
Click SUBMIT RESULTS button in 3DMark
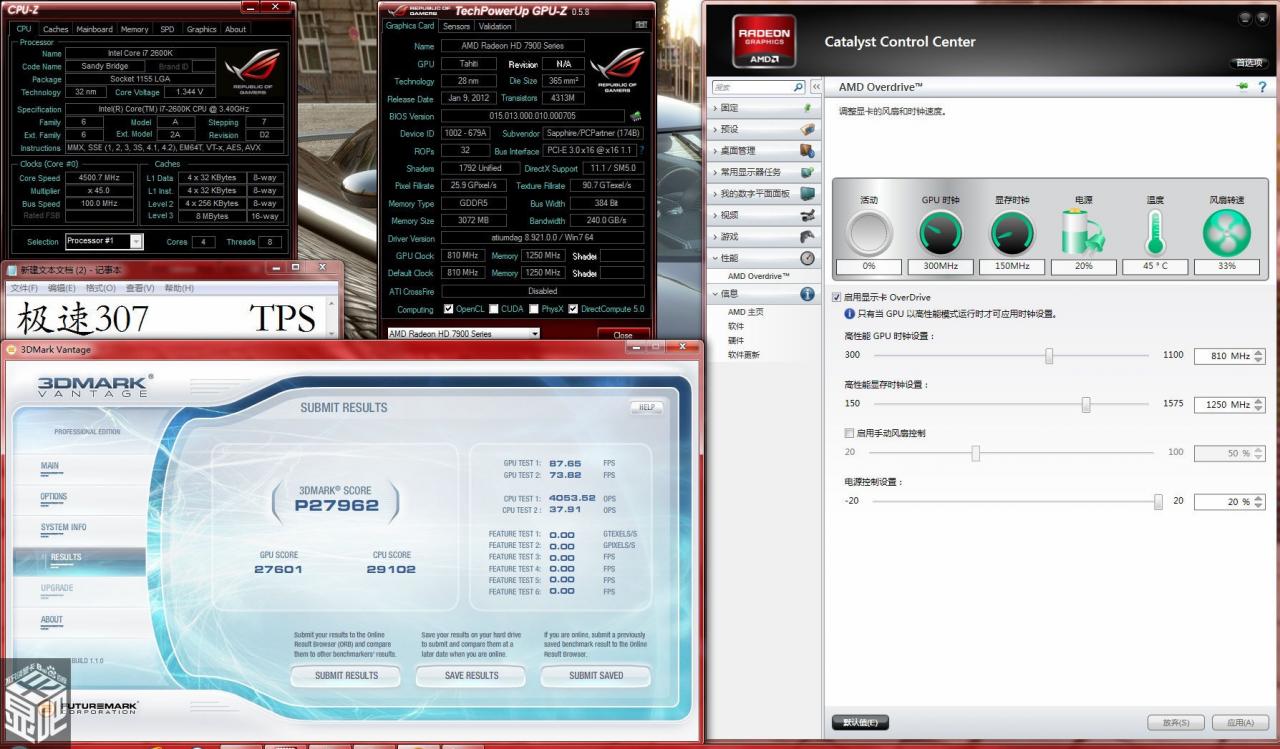pos(346,676)
